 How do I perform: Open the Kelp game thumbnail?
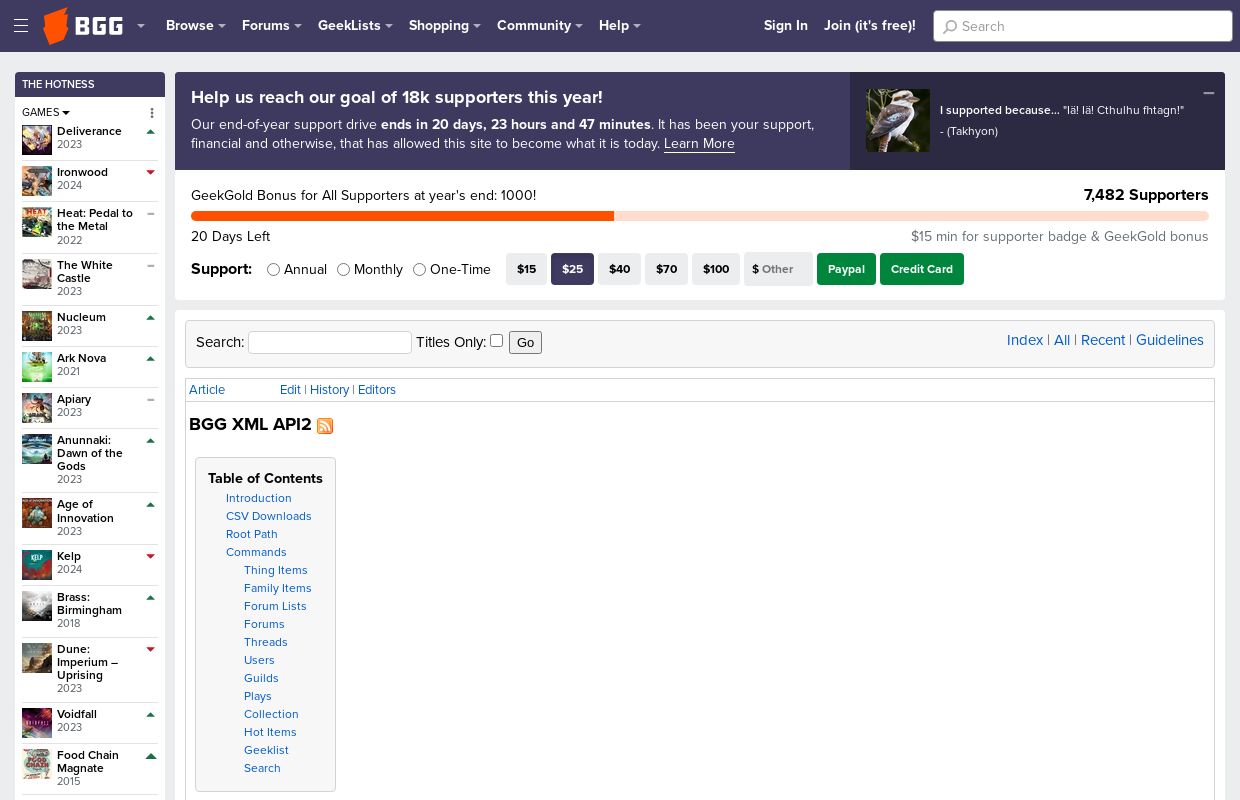[37, 564]
